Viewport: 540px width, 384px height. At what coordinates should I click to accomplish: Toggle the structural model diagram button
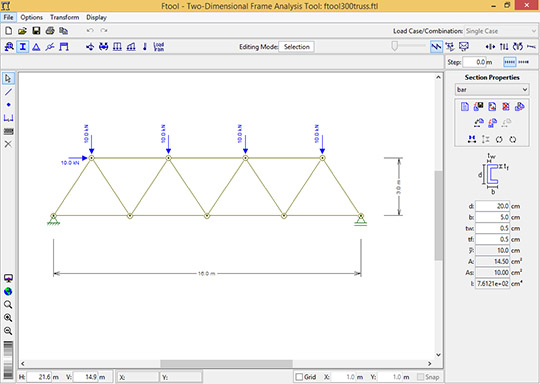point(436,46)
